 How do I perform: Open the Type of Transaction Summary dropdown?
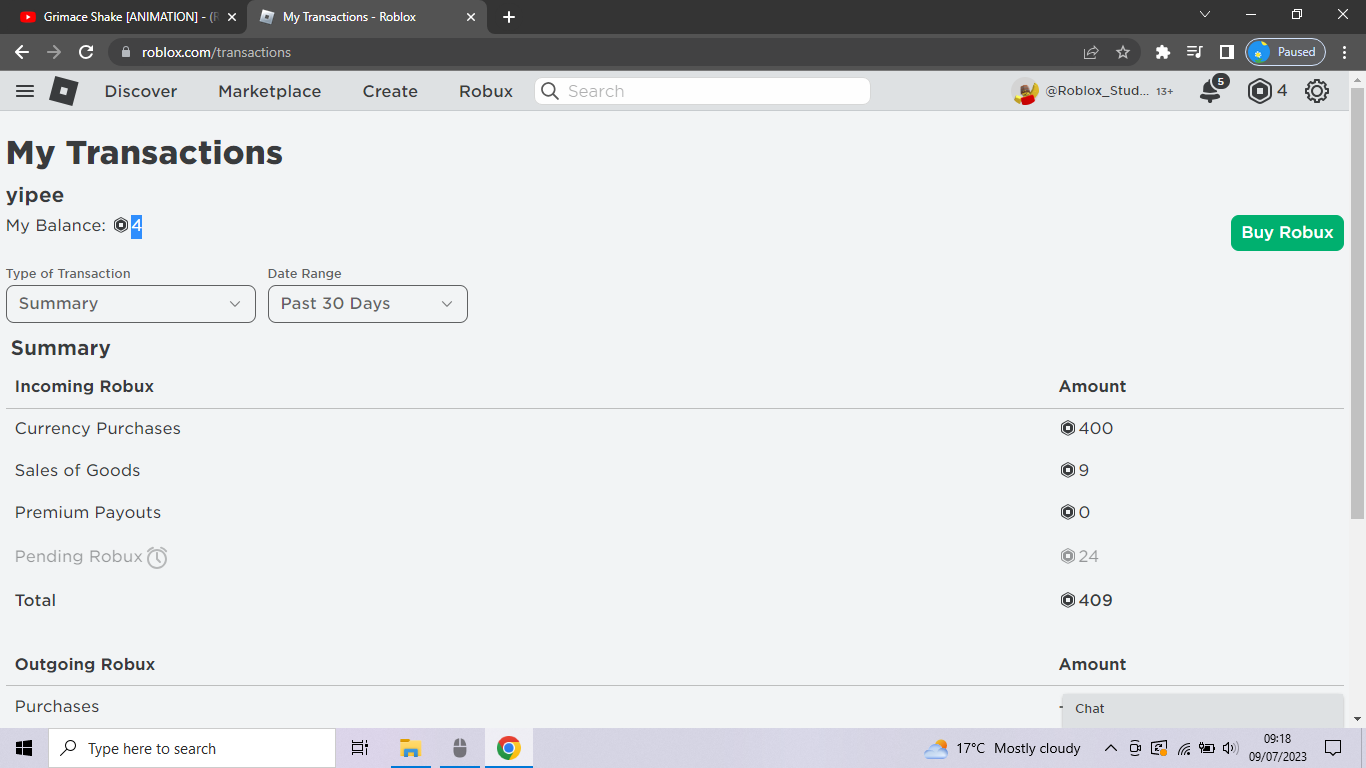click(x=131, y=304)
